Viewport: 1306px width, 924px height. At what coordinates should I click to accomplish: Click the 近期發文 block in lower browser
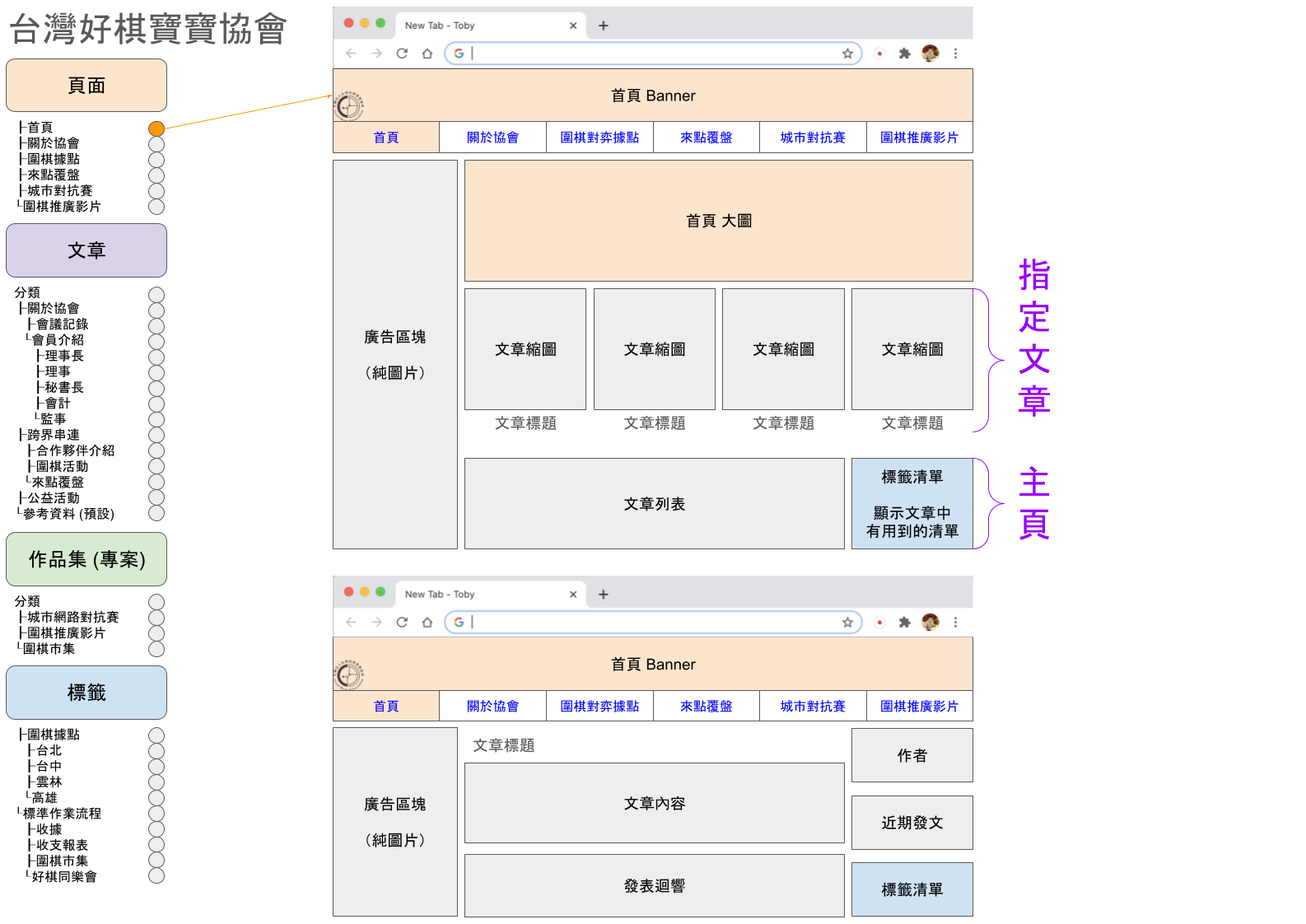pos(912,823)
